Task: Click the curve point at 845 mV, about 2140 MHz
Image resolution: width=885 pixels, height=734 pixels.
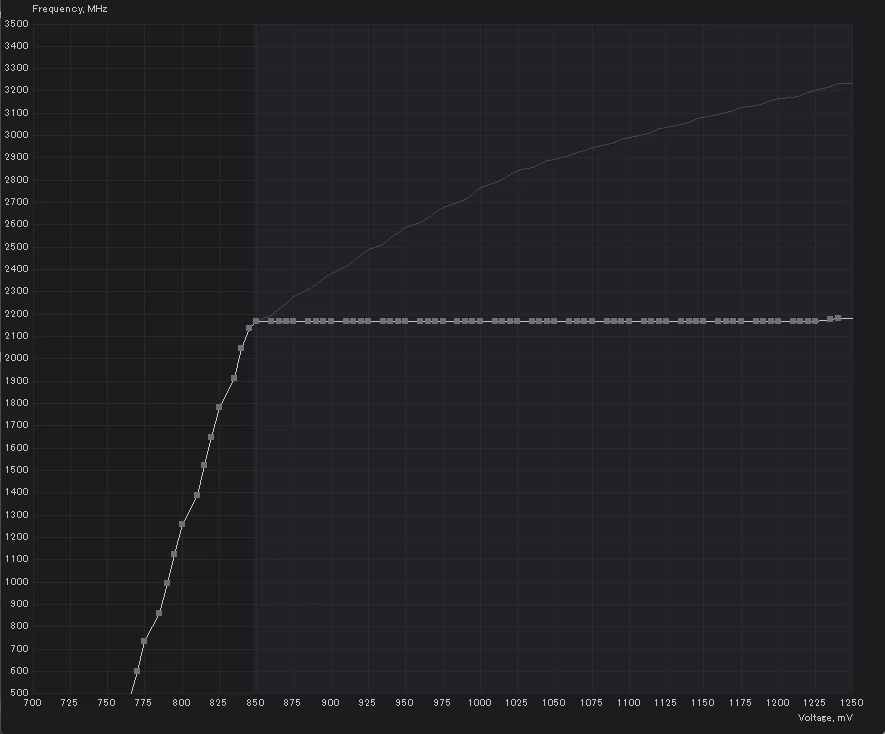Action: 249,327
